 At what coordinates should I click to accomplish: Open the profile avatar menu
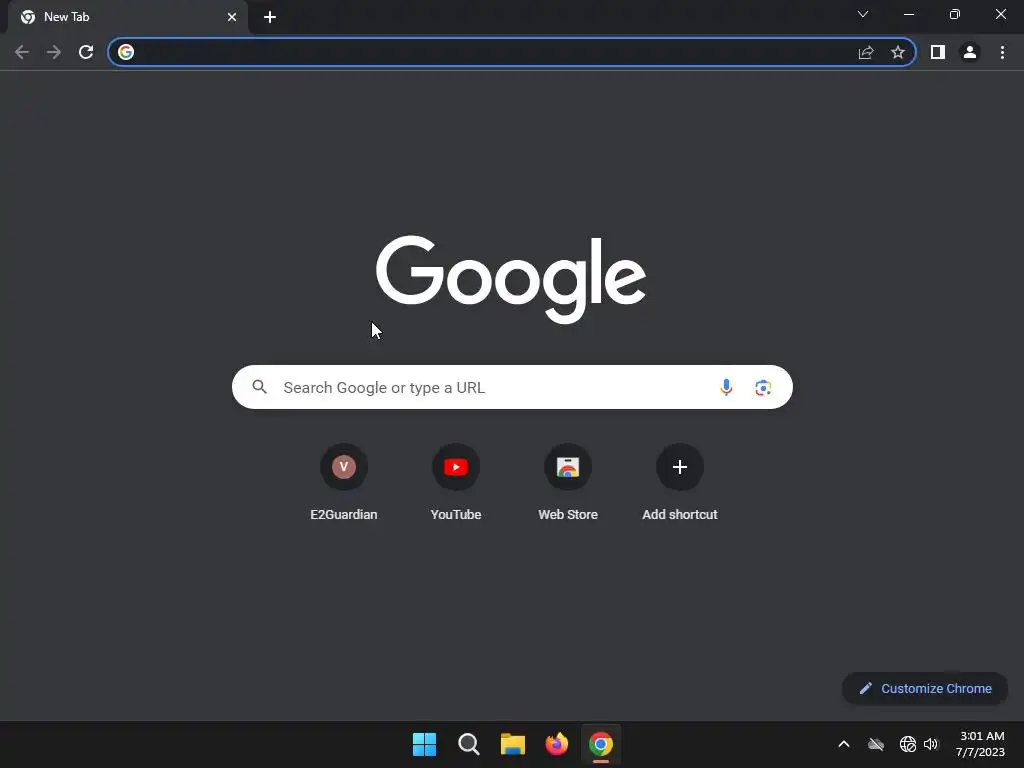pos(970,52)
